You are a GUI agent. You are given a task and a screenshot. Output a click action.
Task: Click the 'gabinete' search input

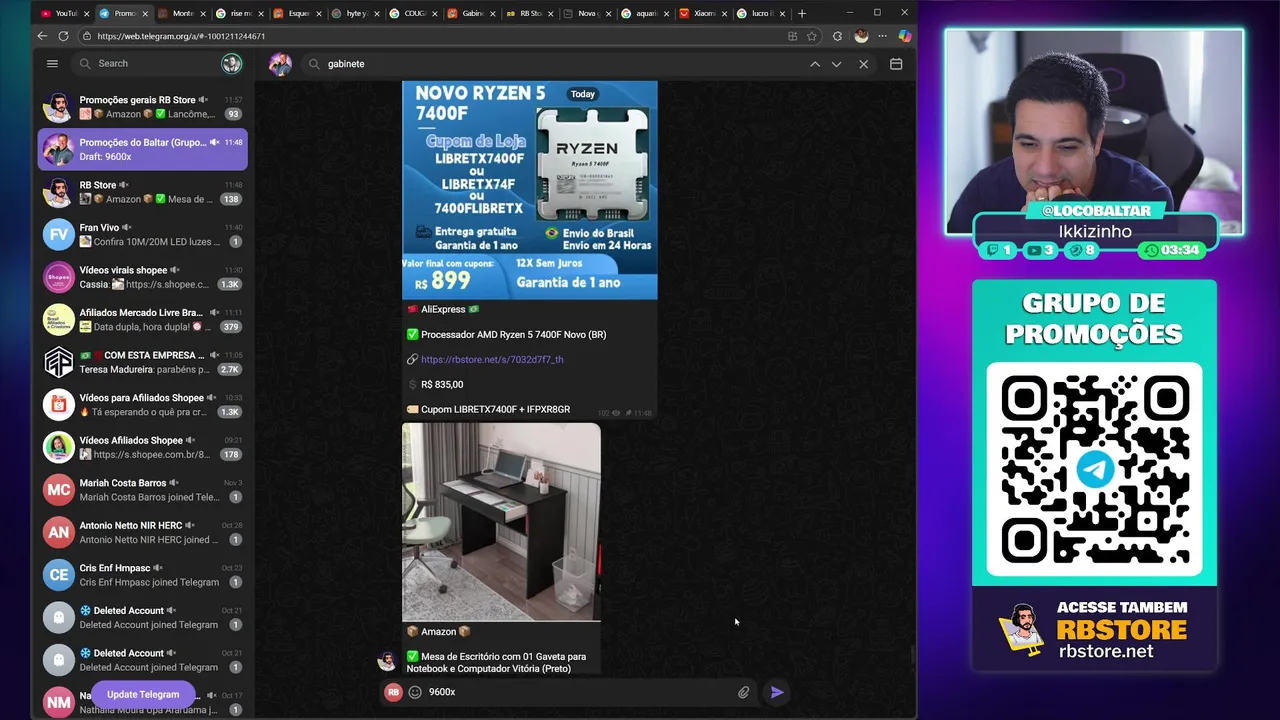[x=560, y=64]
